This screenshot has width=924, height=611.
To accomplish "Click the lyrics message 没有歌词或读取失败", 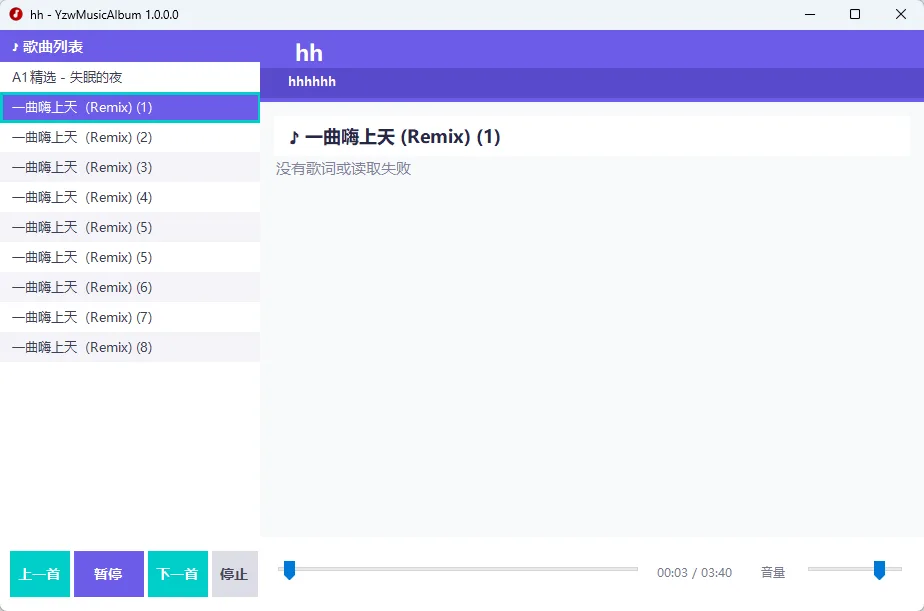I will pos(344,169).
